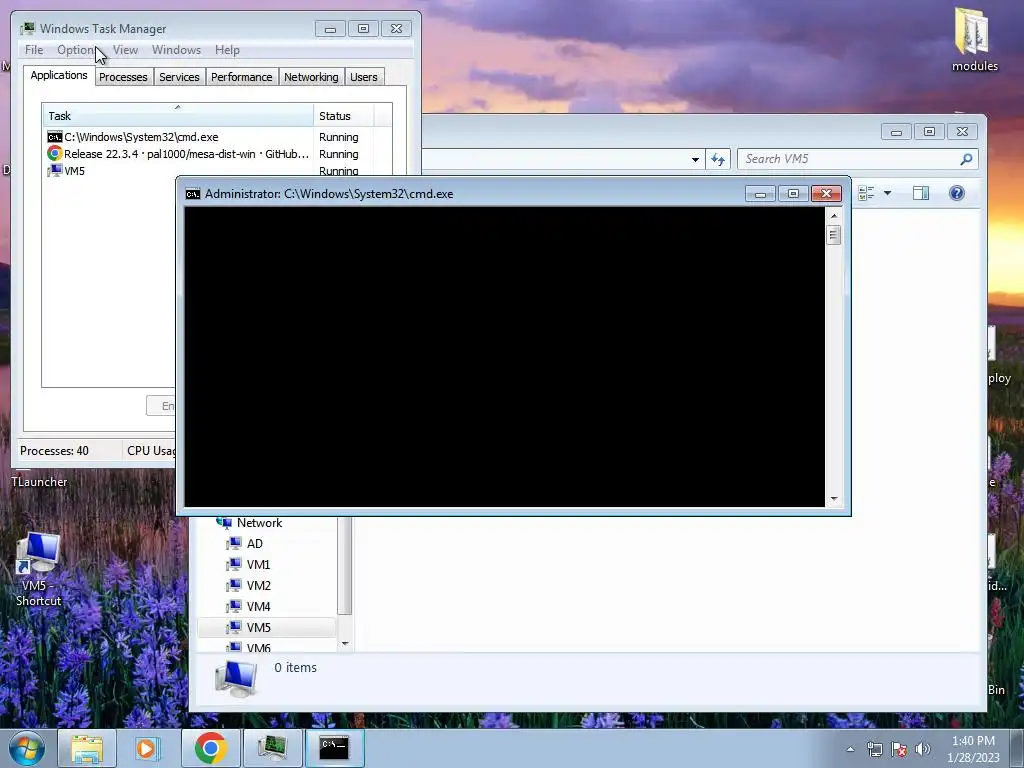
Task: Click the TLauncher desktop label
Action: coord(39,482)
